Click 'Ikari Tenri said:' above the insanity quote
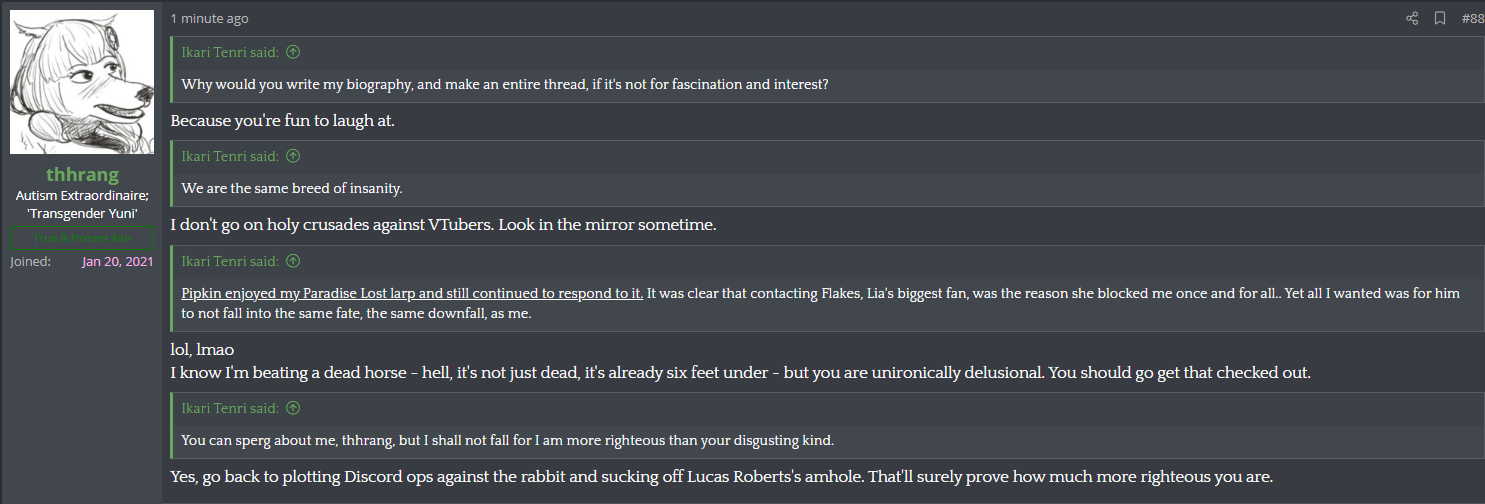1485x504 pixels. 230,156
